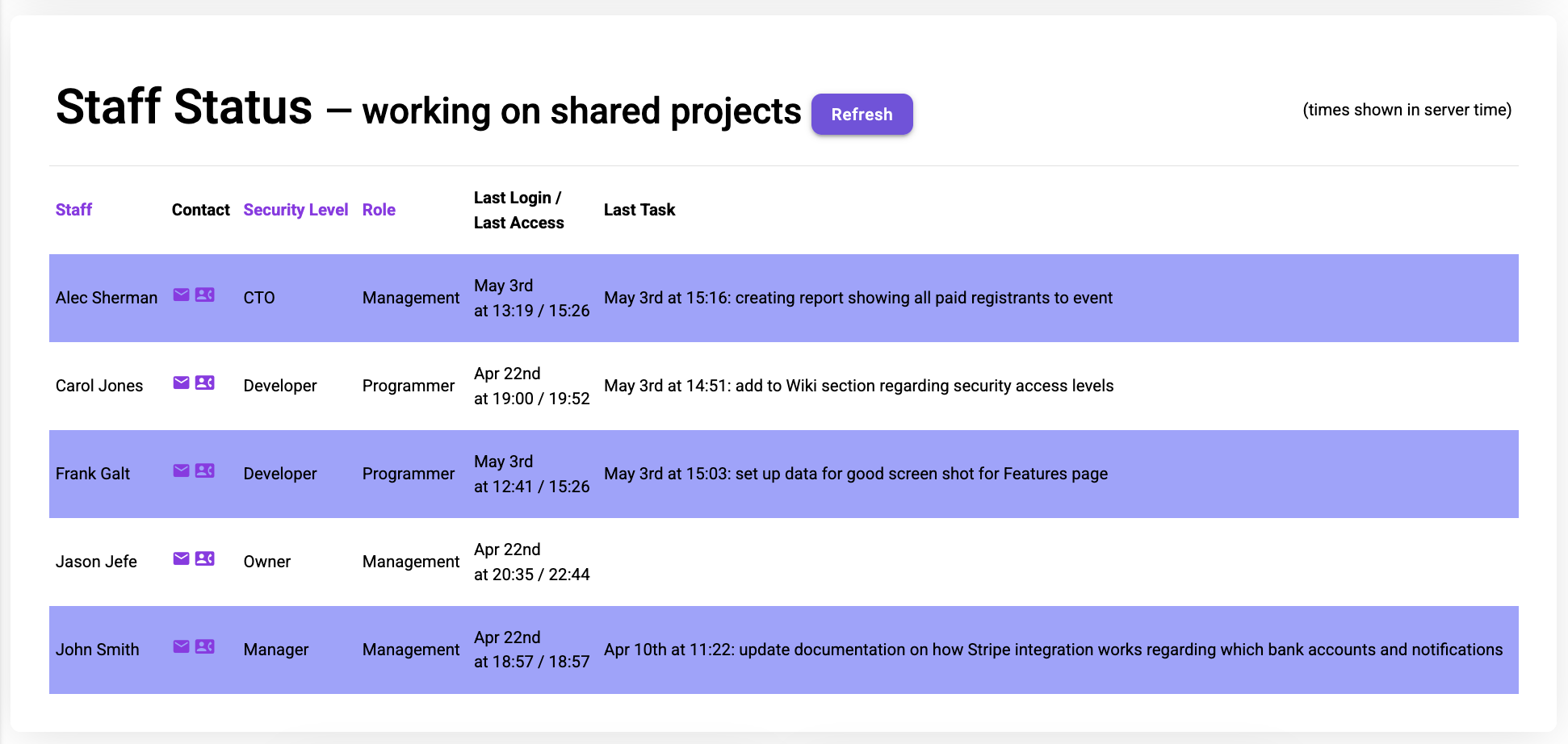Open email icon for Frank Galt
This screenshot has height=744, width=1568.
tap(181, 471)
